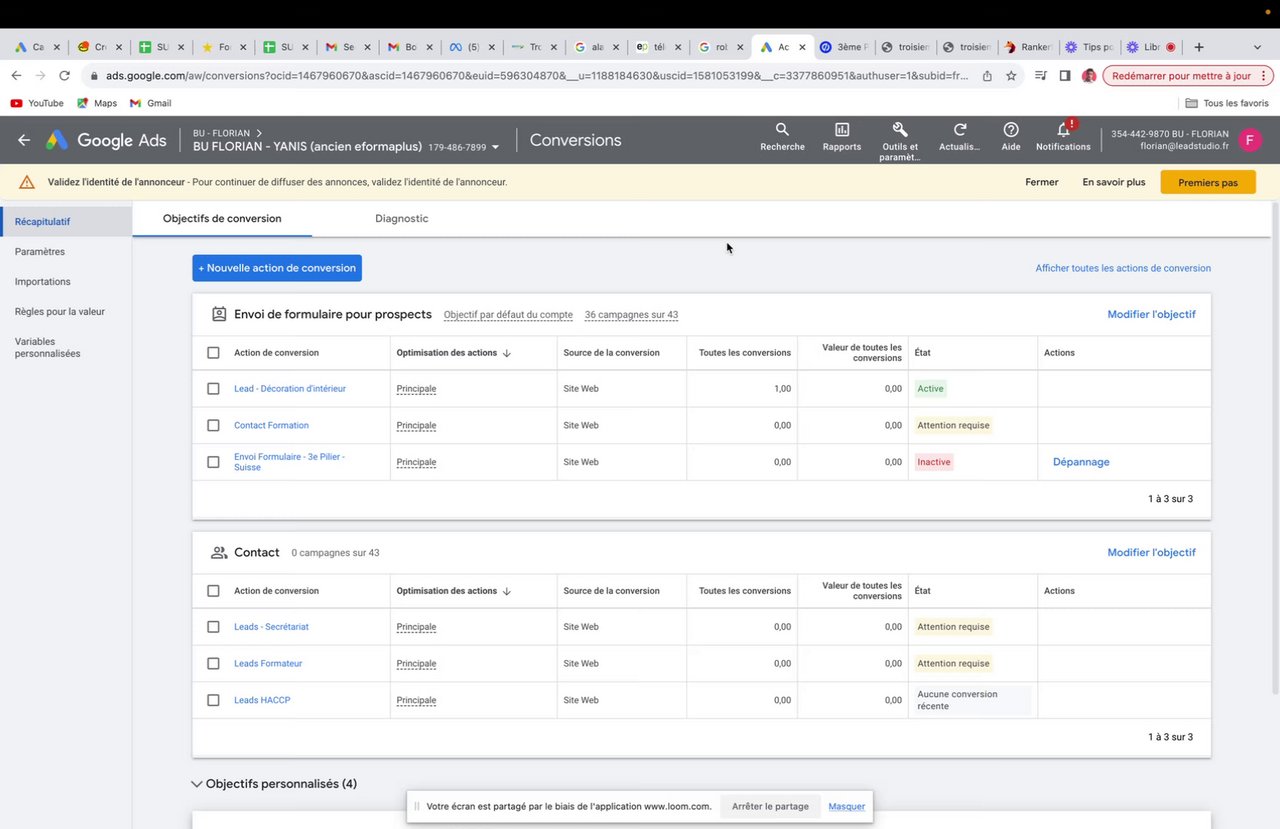Open the Maps bookmark

(97, 103)
